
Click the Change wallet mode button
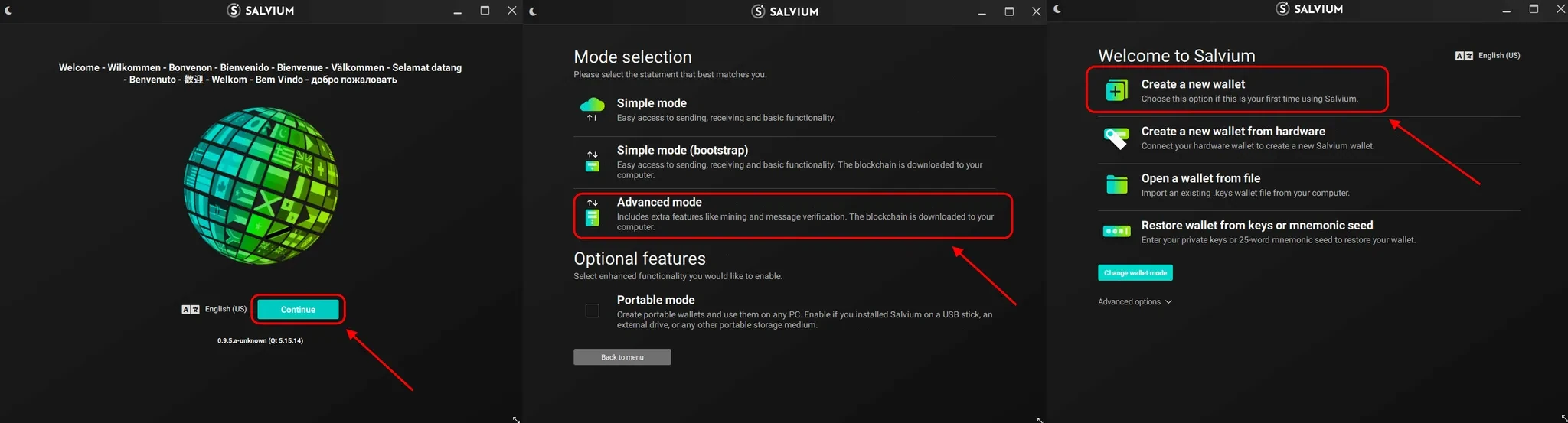pyautogui.click(x=1135, y=273)
